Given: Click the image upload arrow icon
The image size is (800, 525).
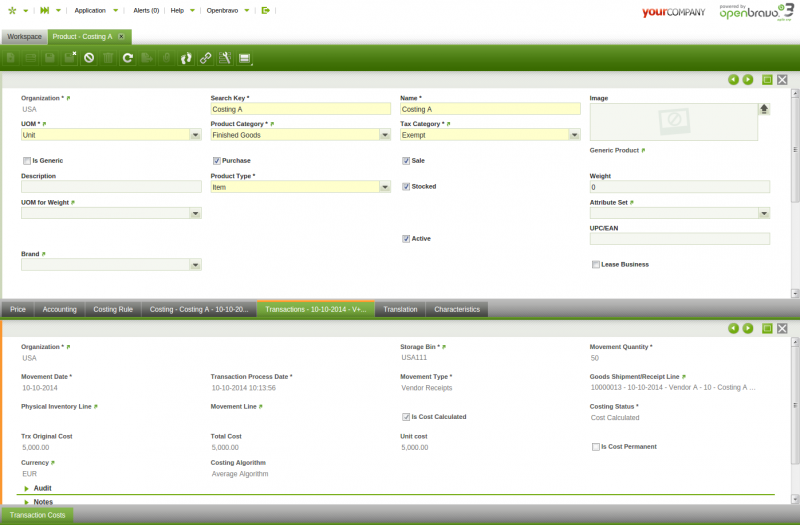Looking at the screenshot, I should [764, 109].
